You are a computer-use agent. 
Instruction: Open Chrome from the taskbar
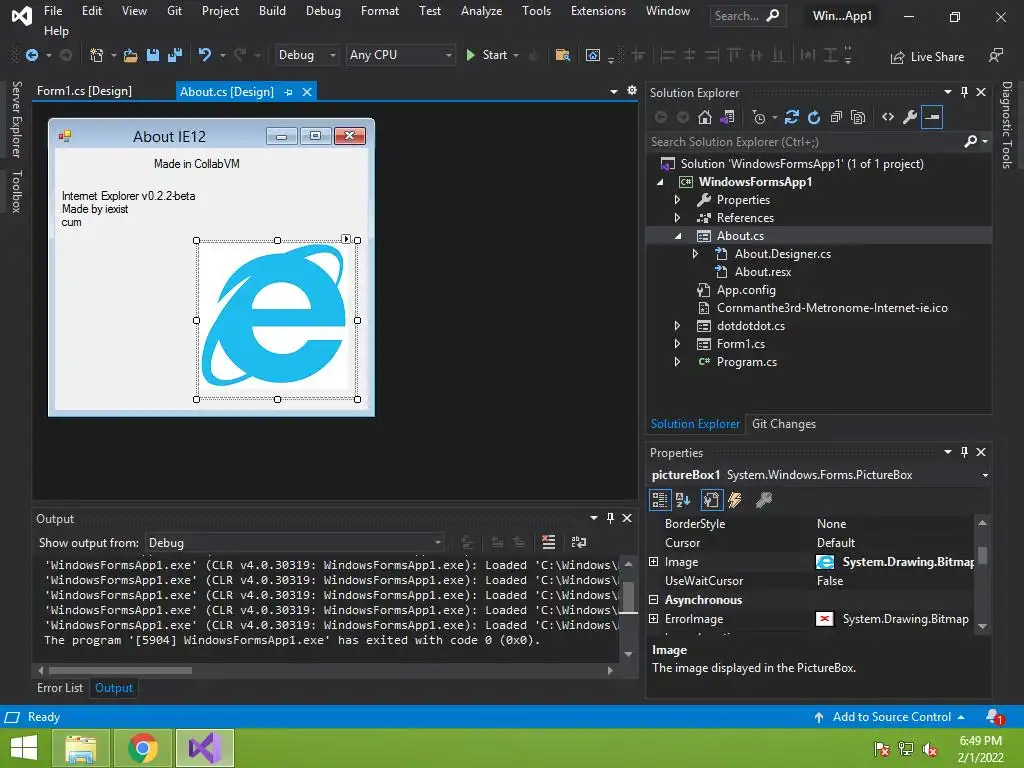(x=142, y=748)
